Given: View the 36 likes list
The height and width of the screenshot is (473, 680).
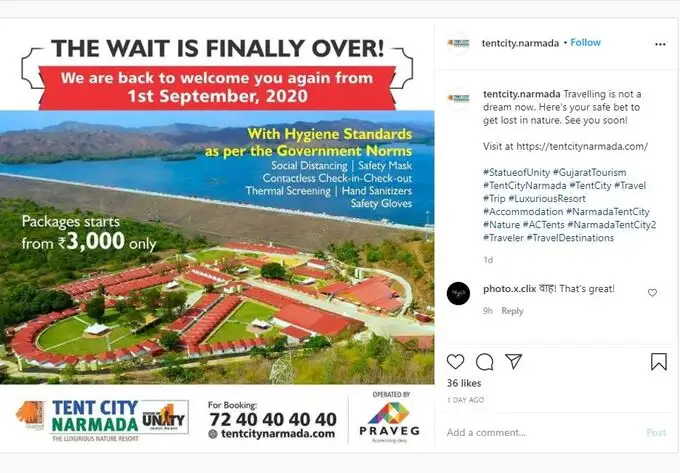Looking at the screenshot, I should pos(464,383).
